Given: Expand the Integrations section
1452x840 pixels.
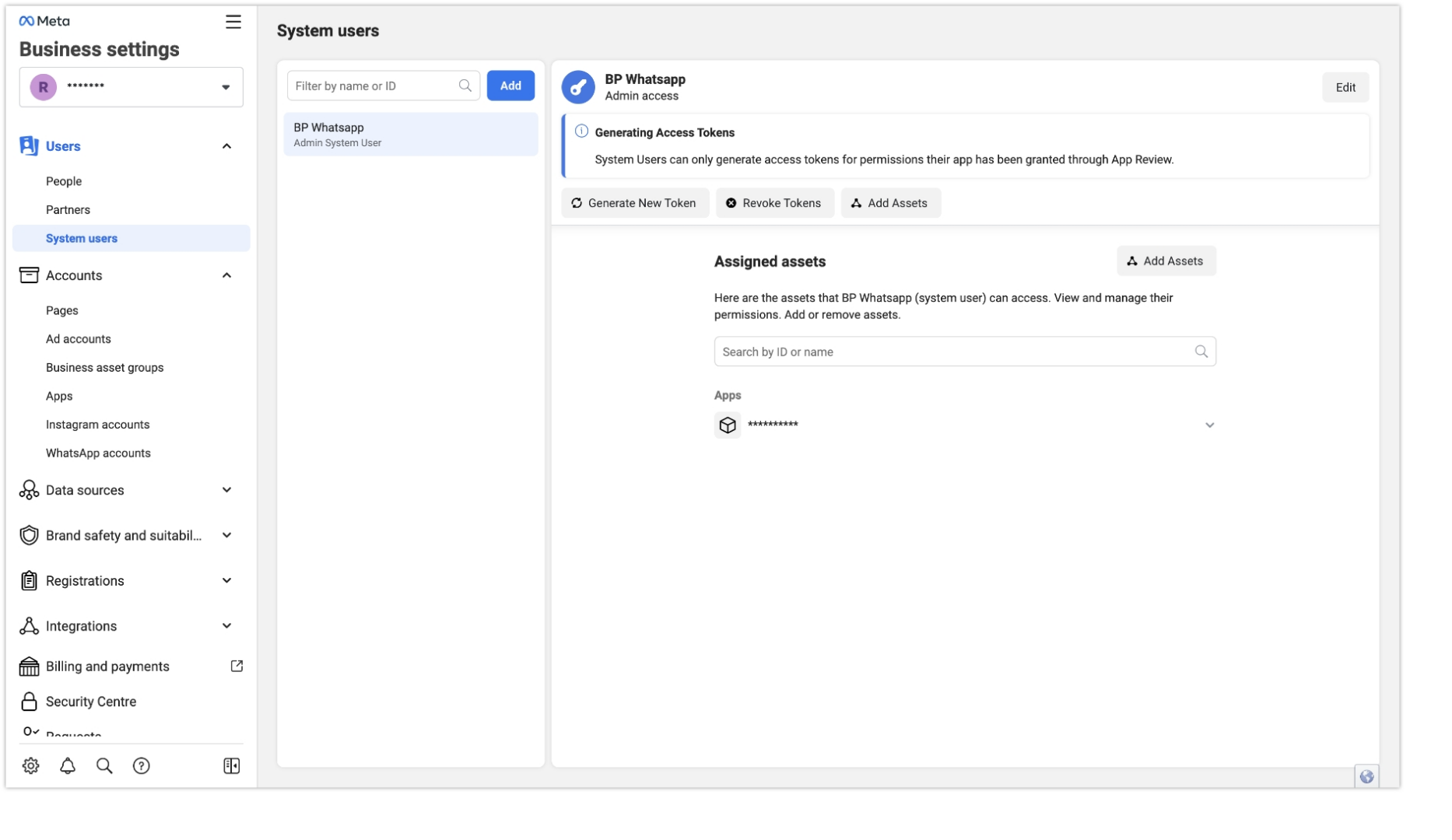Looking at the screenshot, I should click(x=226, y=626).
